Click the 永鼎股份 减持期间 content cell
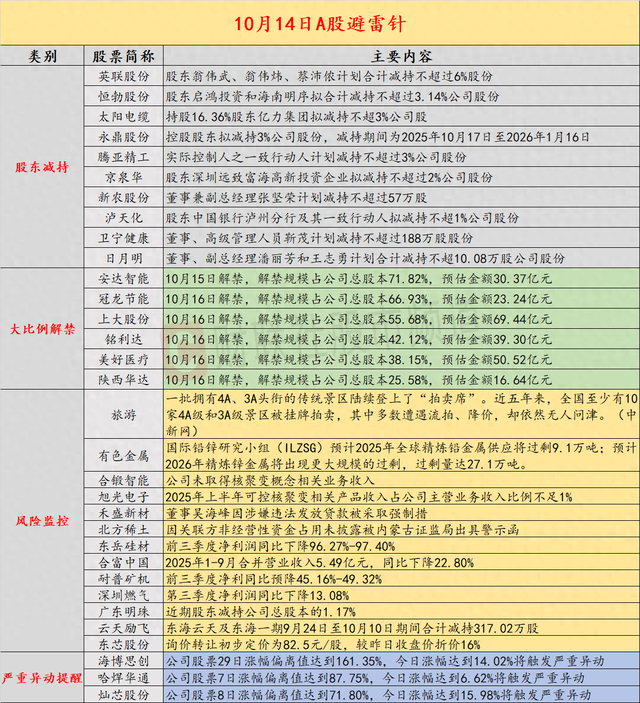This screenshot has width=640, height=703. [x=401, y=137]
